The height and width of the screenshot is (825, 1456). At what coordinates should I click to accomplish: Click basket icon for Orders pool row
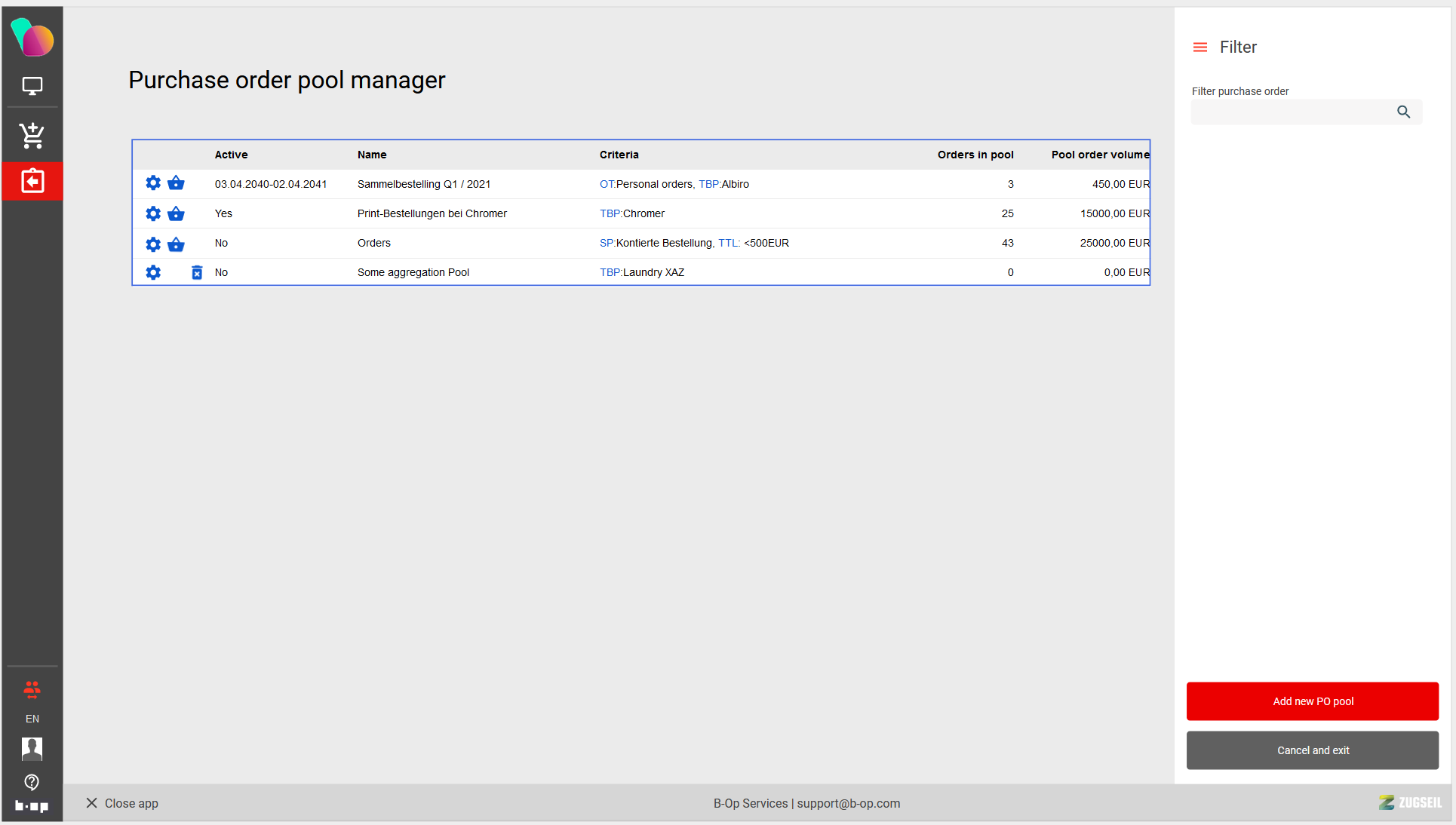(176, 244)
